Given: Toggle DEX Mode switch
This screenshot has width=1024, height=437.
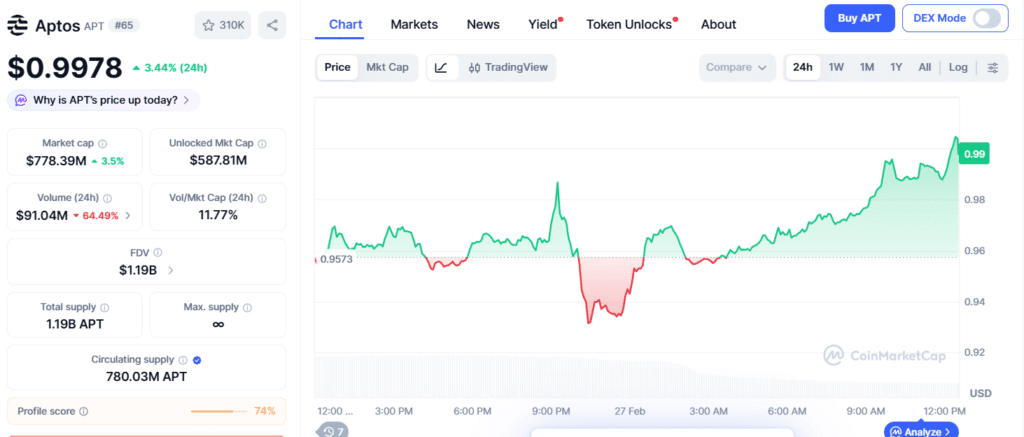Looking at the screenshot, I should pos(986,18).
